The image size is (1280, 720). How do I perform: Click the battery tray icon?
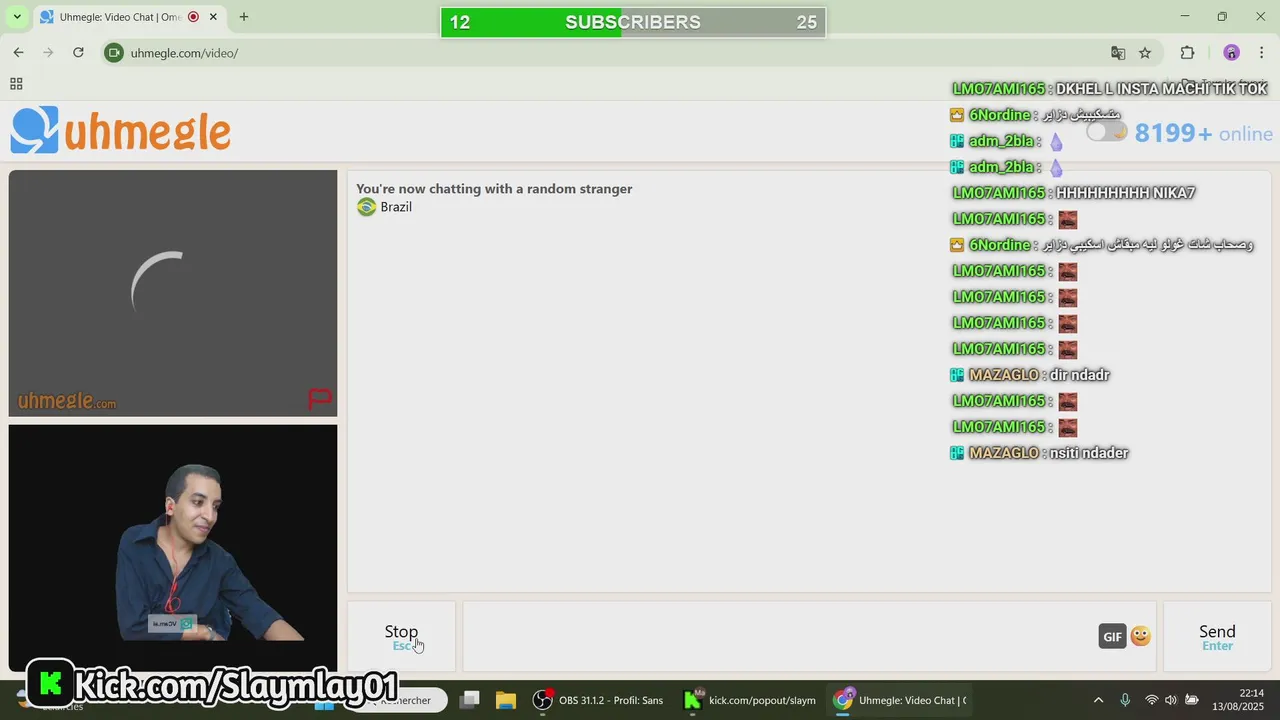point(1192,700)
